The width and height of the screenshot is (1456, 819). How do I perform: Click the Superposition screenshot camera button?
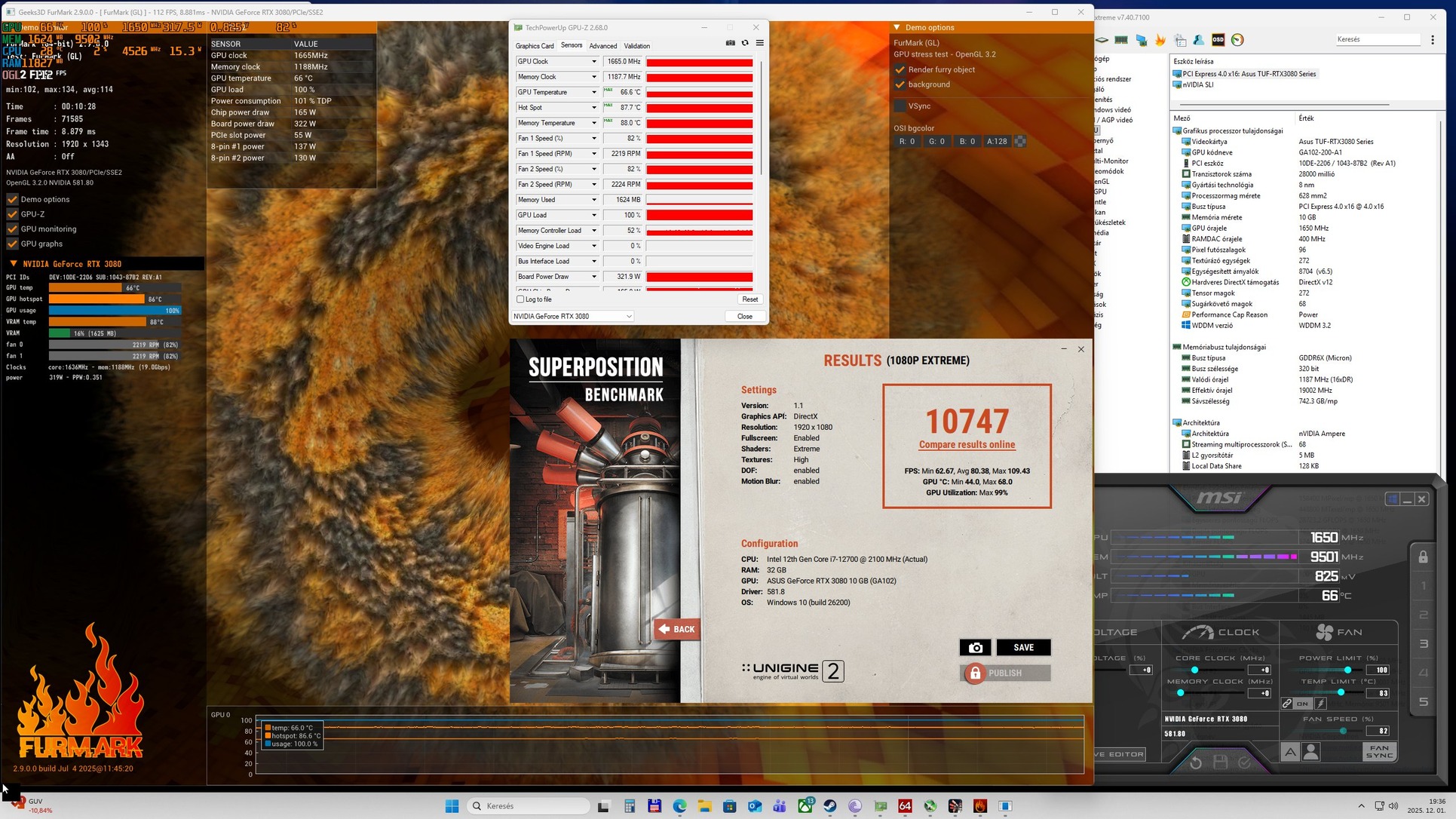(975, 648)
